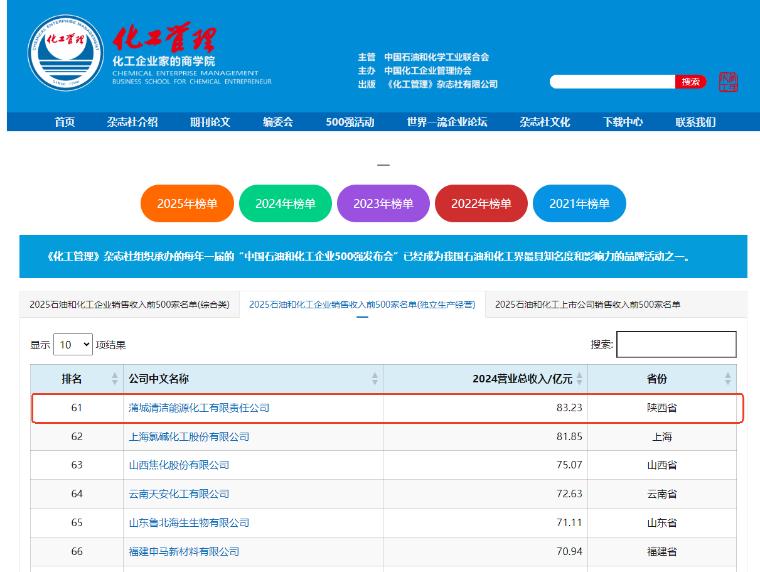The width and height of the screenshot is (760, 572).
Task: Focus the table 搜索 filter box
Action: [x=676, y=344]
